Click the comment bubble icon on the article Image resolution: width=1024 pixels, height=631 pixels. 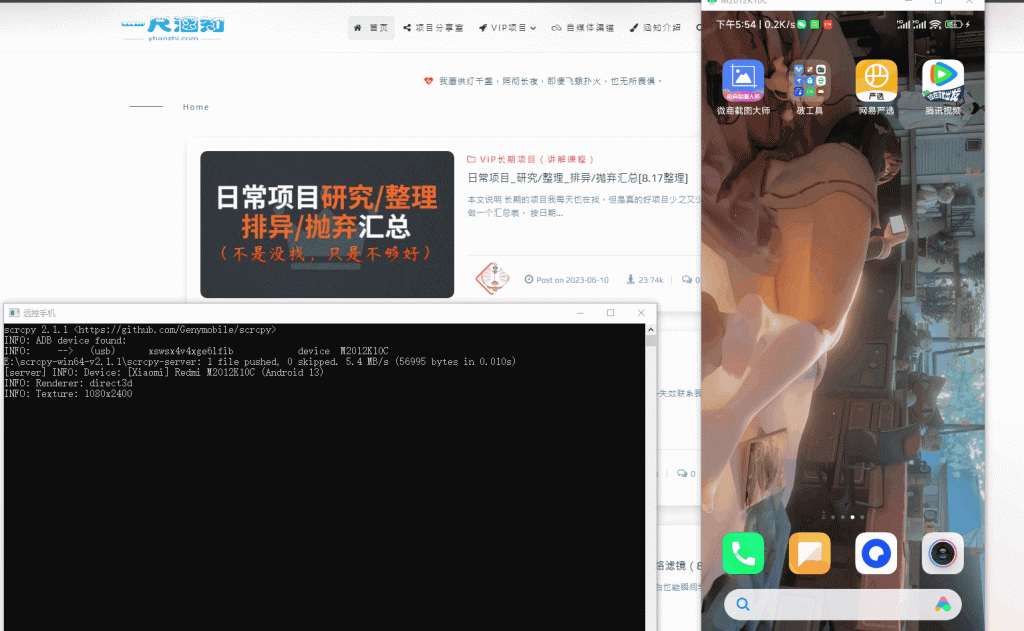pyautogui.click(x=686, y=279)
